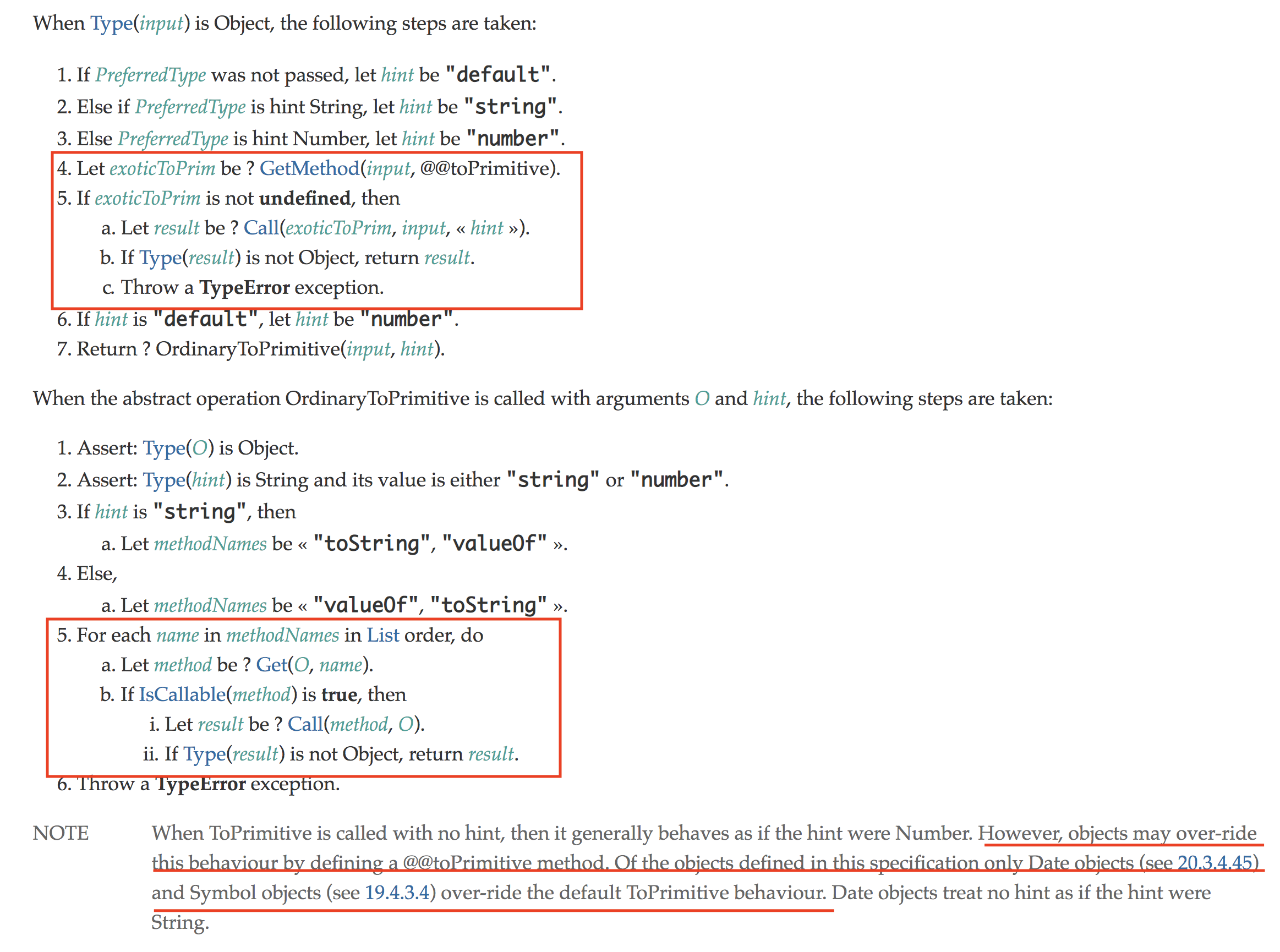Screen dimensions: 1280x952
Task: Click Type link in 'Assert: Type(hint) is String'
Action: [163, 479]
